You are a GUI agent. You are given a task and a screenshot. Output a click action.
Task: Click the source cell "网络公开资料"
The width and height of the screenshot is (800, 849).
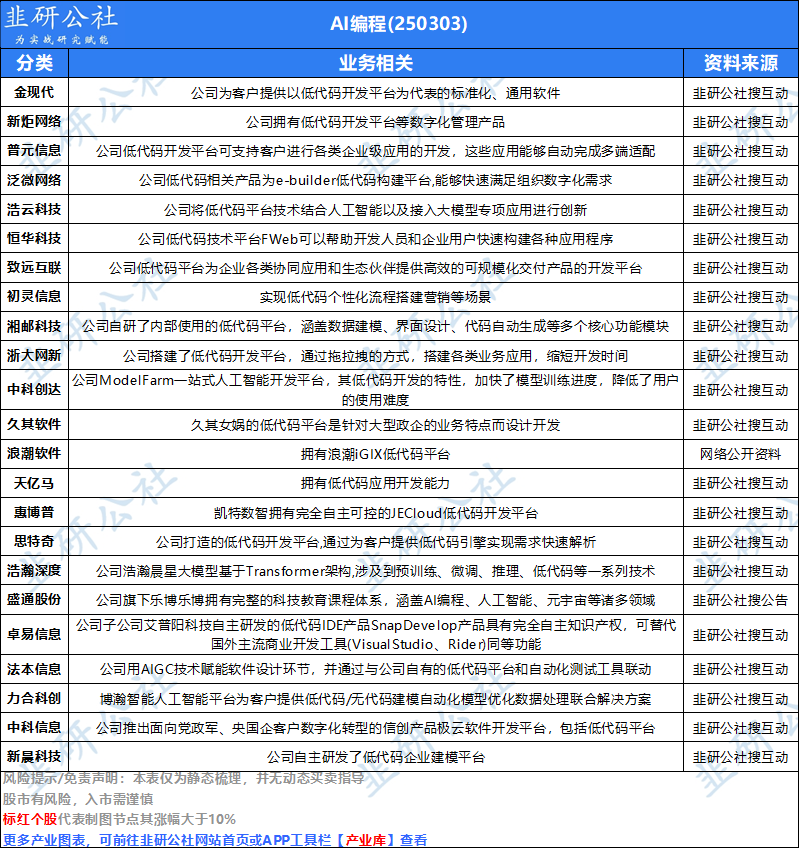click(x=740, y=454)
